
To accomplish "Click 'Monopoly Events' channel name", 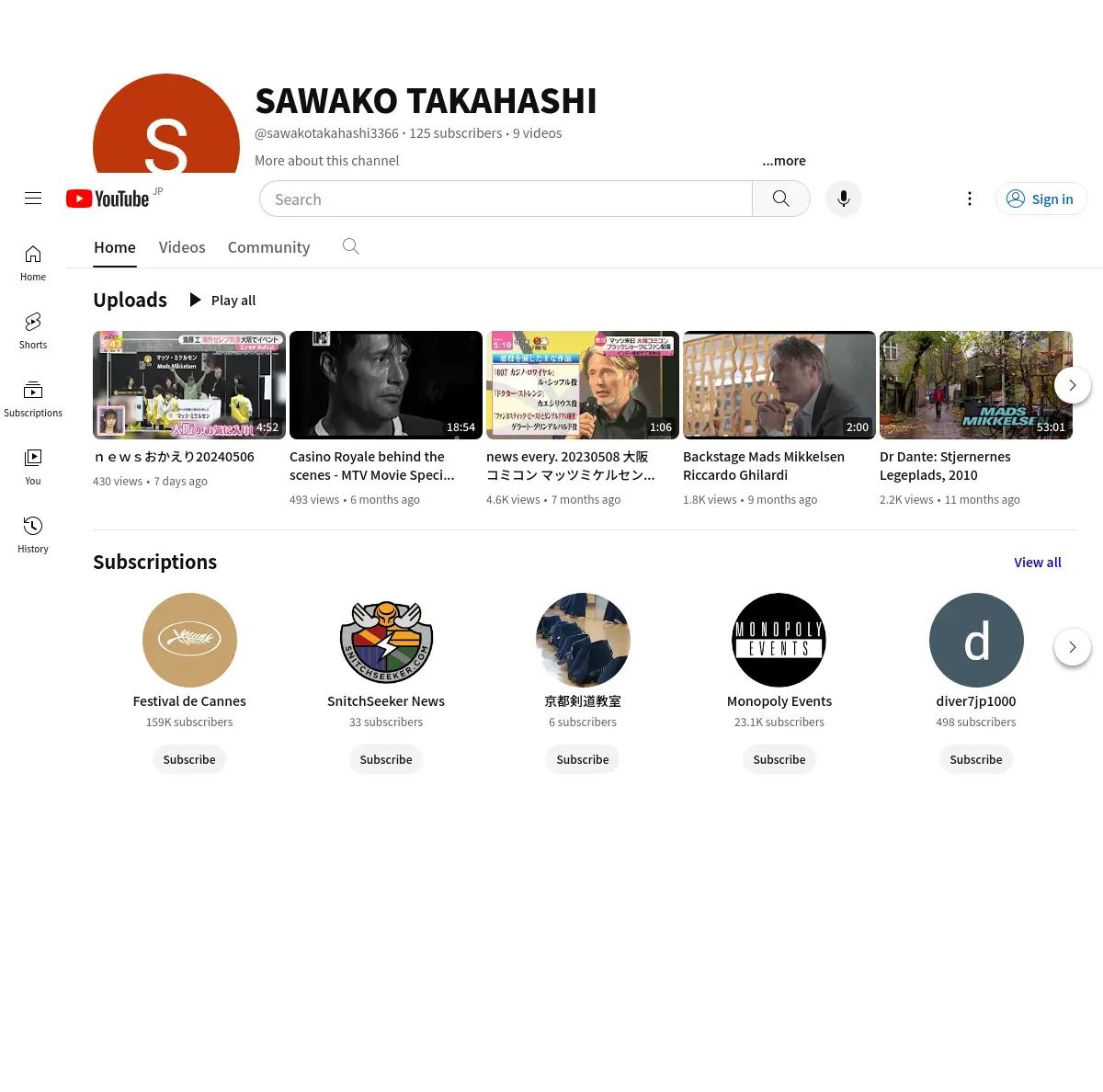I will (779, 701).
